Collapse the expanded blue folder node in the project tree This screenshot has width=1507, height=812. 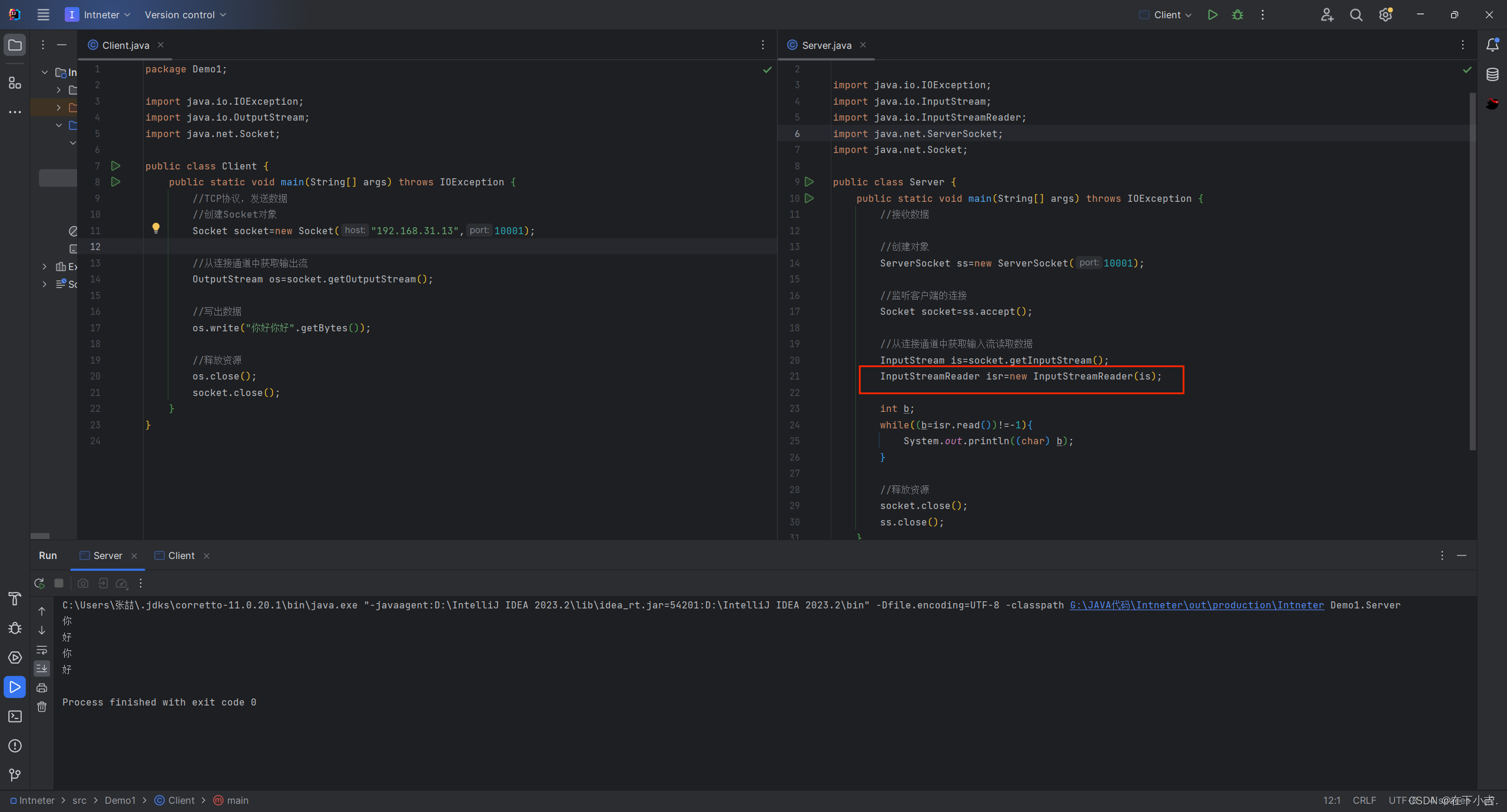coord(59,125)
